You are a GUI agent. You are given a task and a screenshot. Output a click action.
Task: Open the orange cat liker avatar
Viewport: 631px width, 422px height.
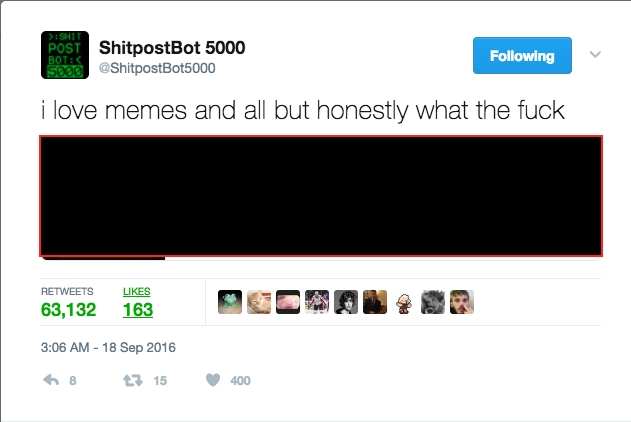pos(259,302)
